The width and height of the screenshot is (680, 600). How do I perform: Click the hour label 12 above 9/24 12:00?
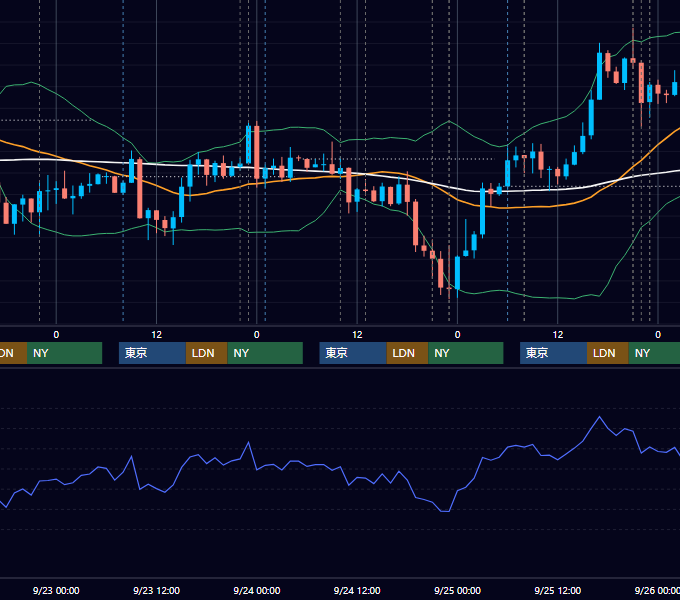(357, 335)
